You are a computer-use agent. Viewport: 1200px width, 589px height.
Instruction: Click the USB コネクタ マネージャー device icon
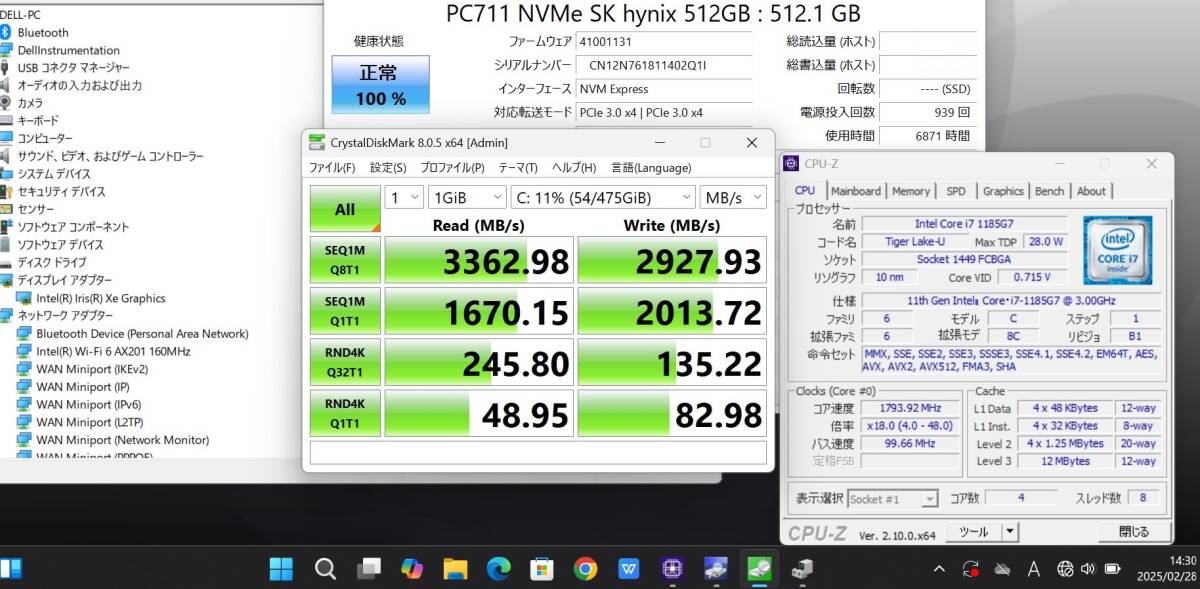(x=6, y=68)
